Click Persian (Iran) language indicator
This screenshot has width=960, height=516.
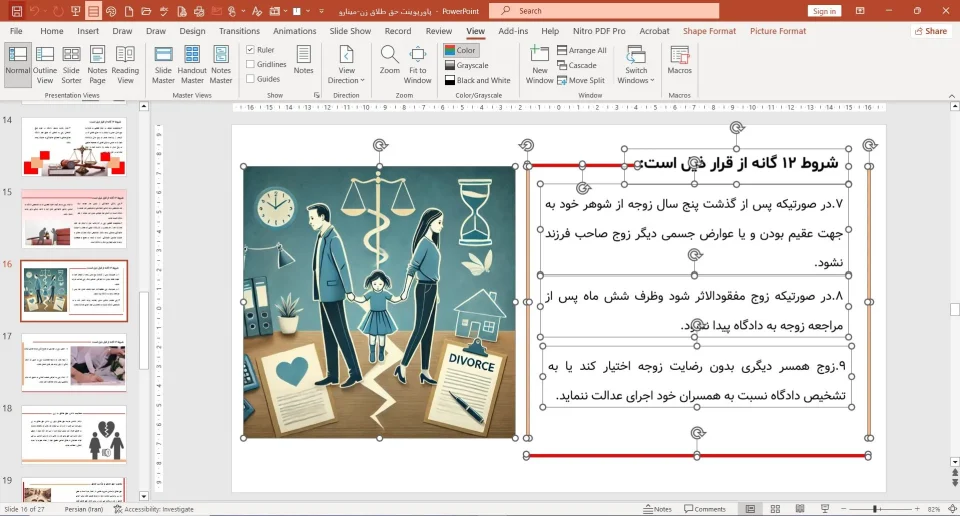coord(84,509)
